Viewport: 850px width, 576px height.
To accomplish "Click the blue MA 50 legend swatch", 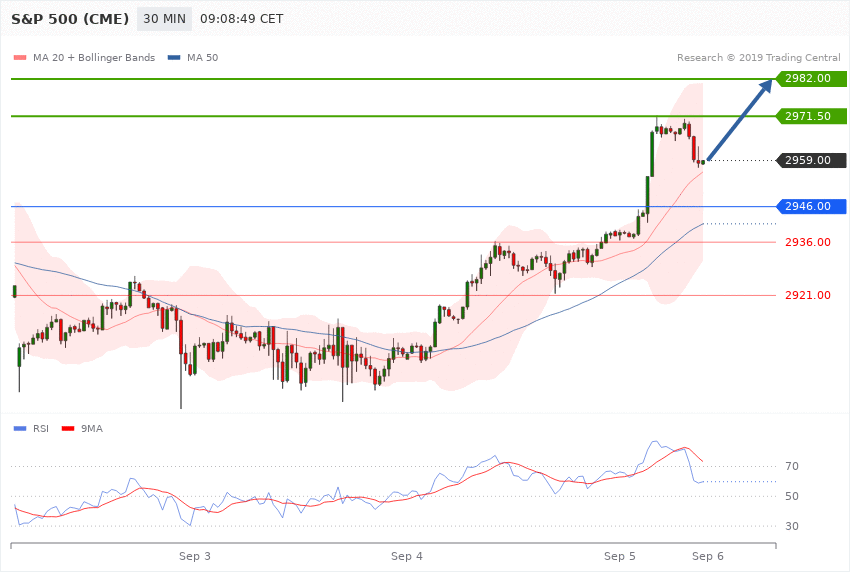I will (174, 57).
